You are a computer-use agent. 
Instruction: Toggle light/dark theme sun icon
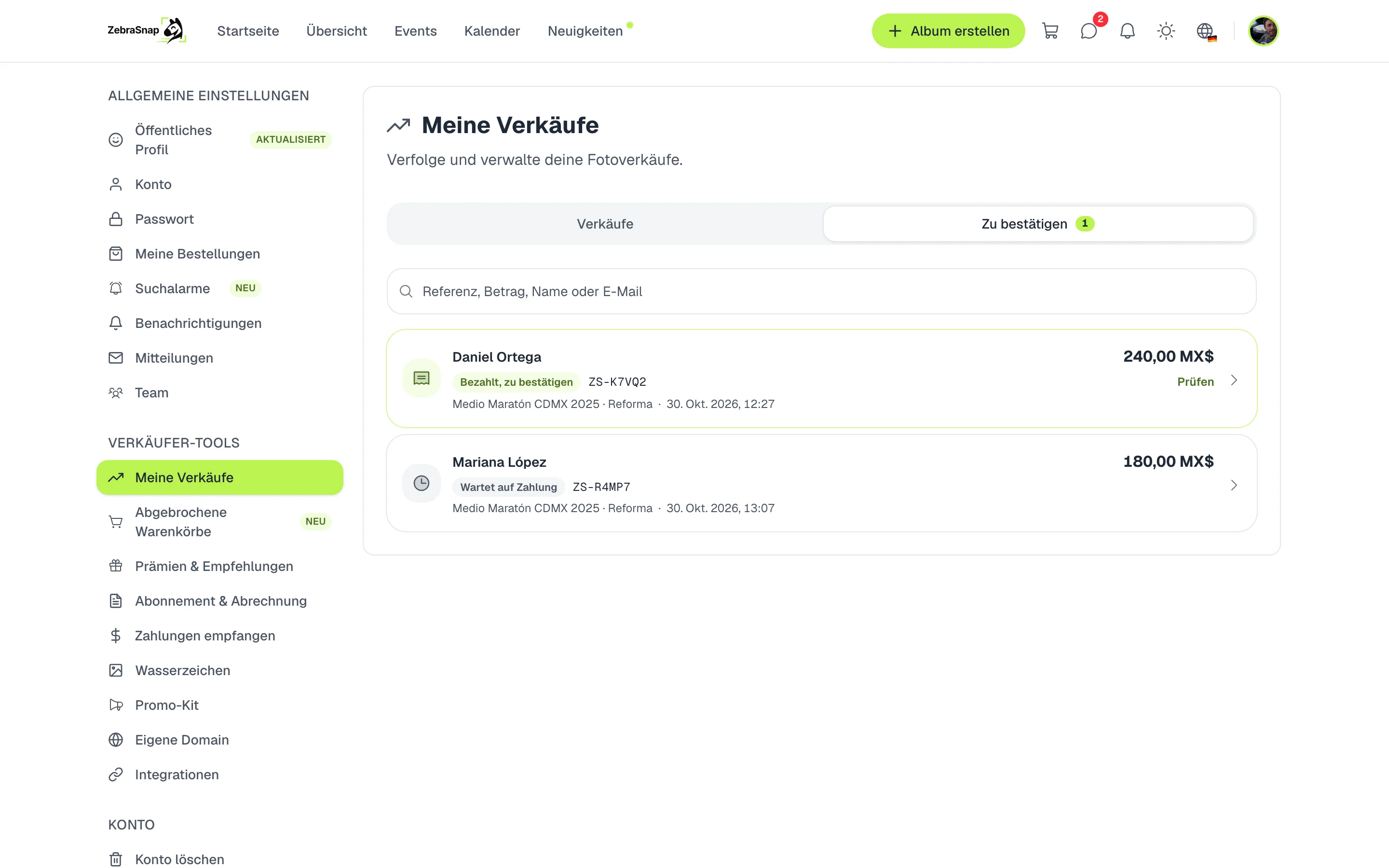click(x=1166, y=31)
